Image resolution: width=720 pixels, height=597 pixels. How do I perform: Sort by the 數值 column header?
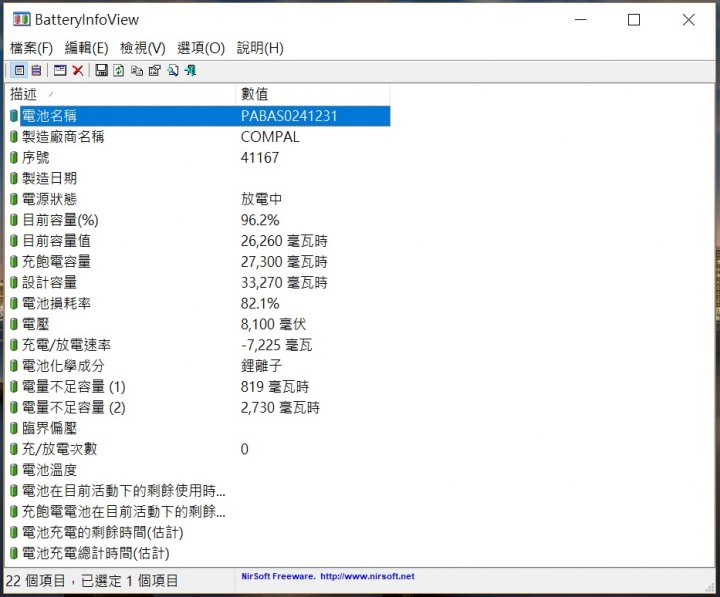click(x=313, y=94)
